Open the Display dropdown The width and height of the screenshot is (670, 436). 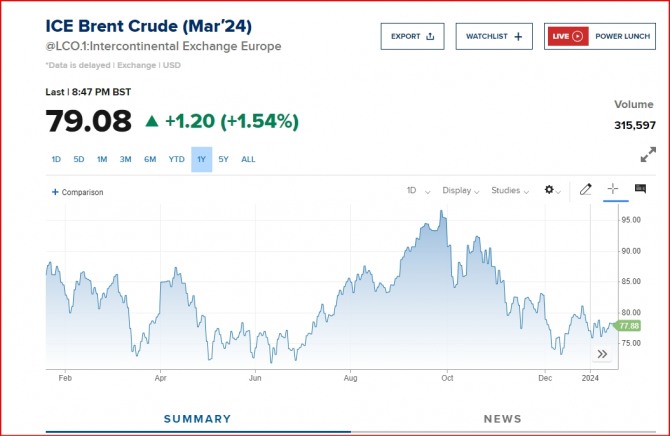pyautogui.click(x=461, y=190)
